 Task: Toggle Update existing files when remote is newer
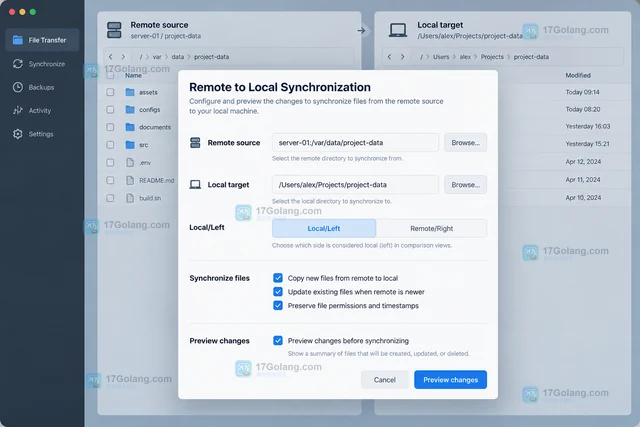pyautogui.click(x=278, y=292)
